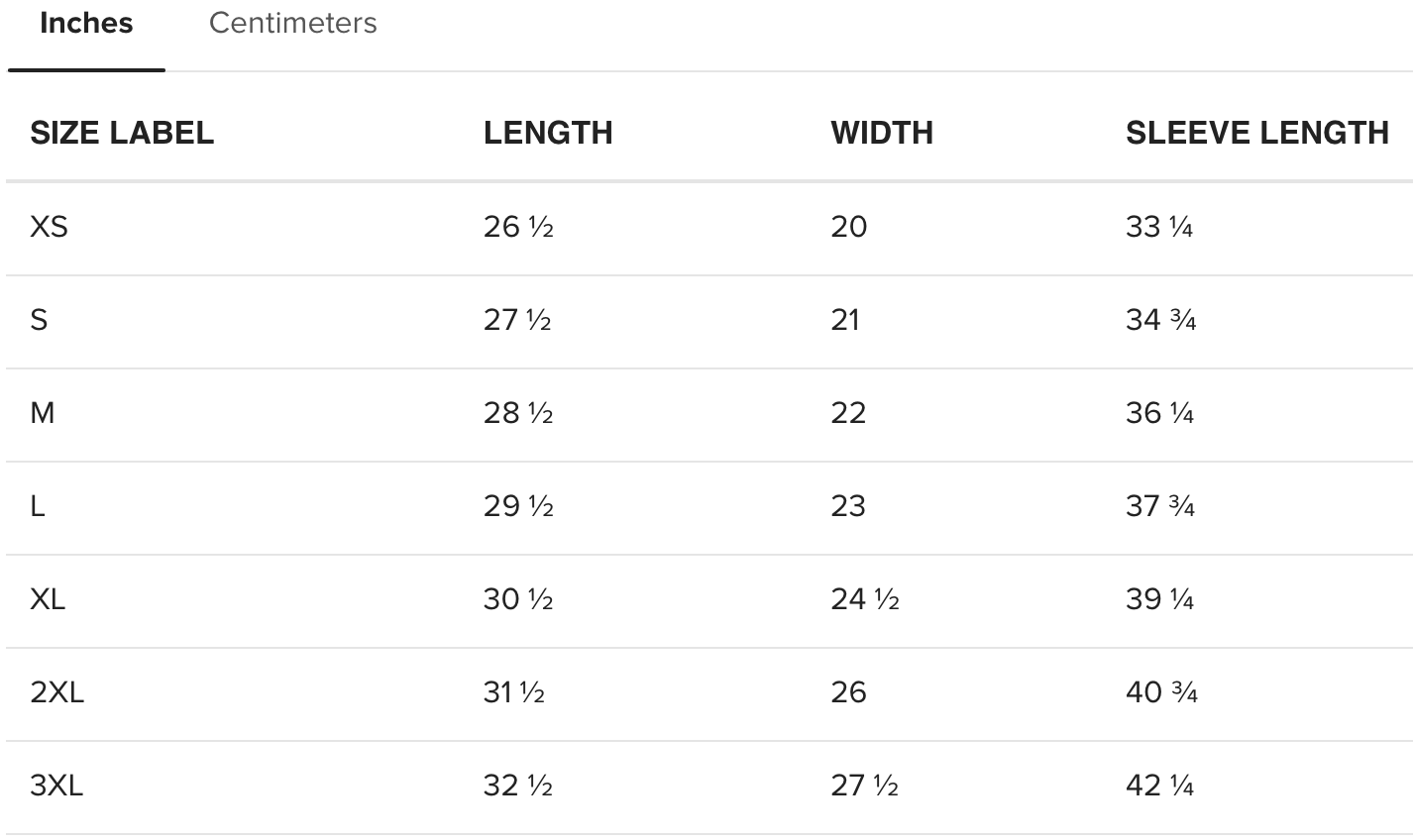
Task: Click the M size label
Action: click(x=43, y=413)
